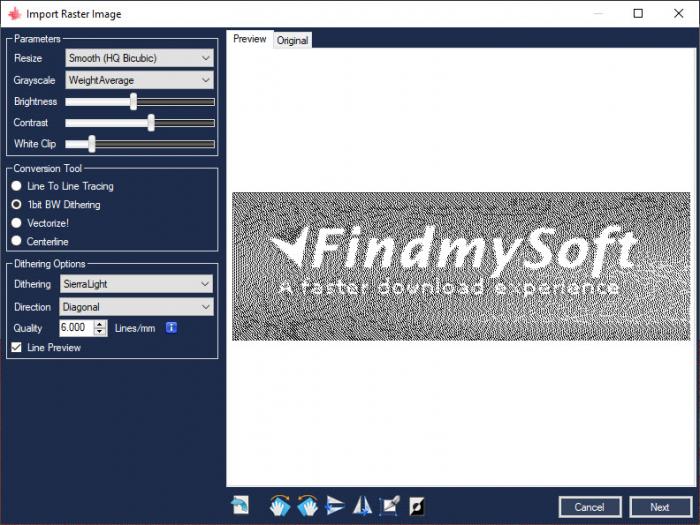Select Line To Line Tracing option
Image resolution: width=700 pixels, height=525 pixels.
pos(17,186)
